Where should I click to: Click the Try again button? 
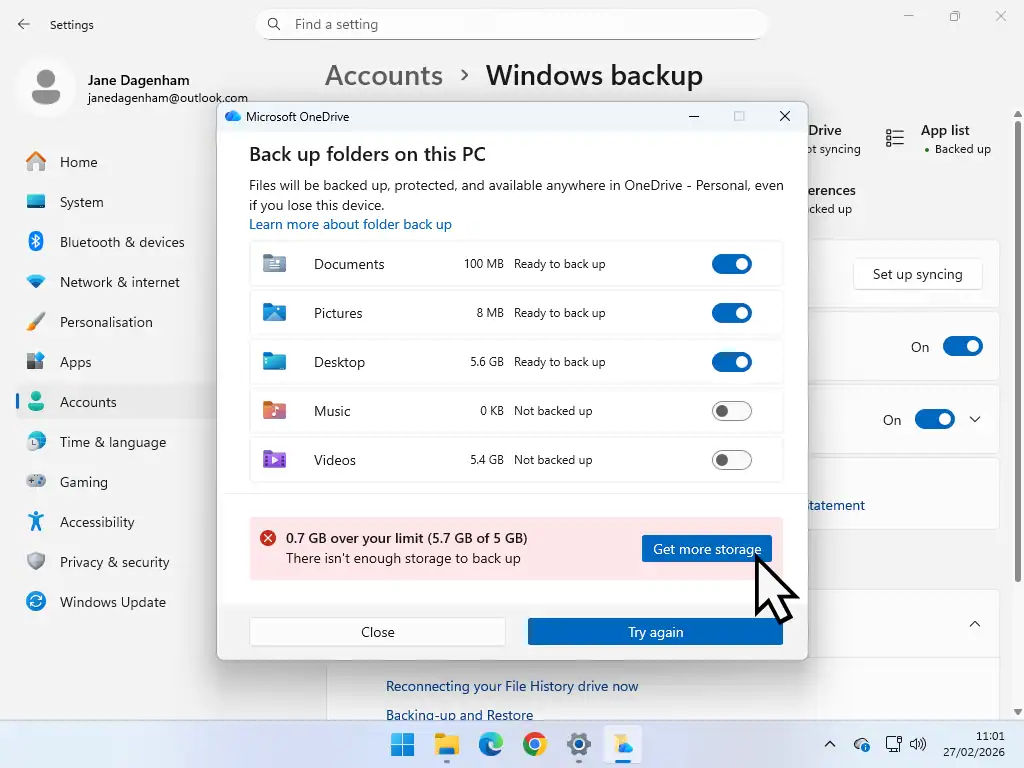click(x=655, y=631)
